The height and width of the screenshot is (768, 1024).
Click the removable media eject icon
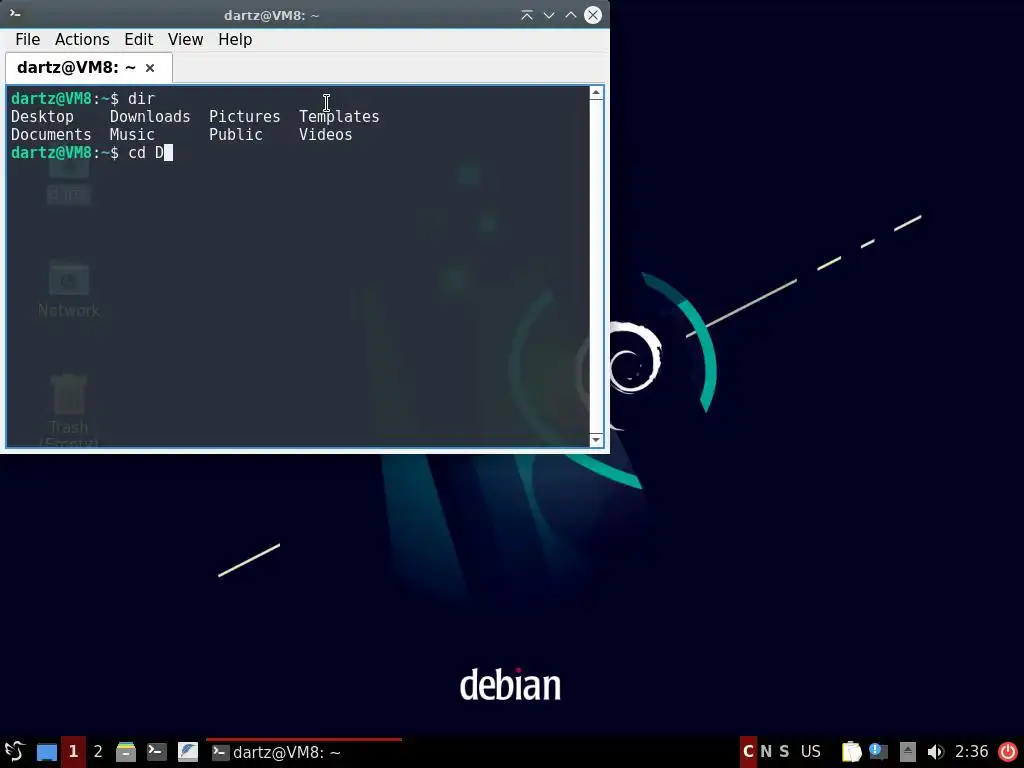pyautogui.click(x=908, y=752)
